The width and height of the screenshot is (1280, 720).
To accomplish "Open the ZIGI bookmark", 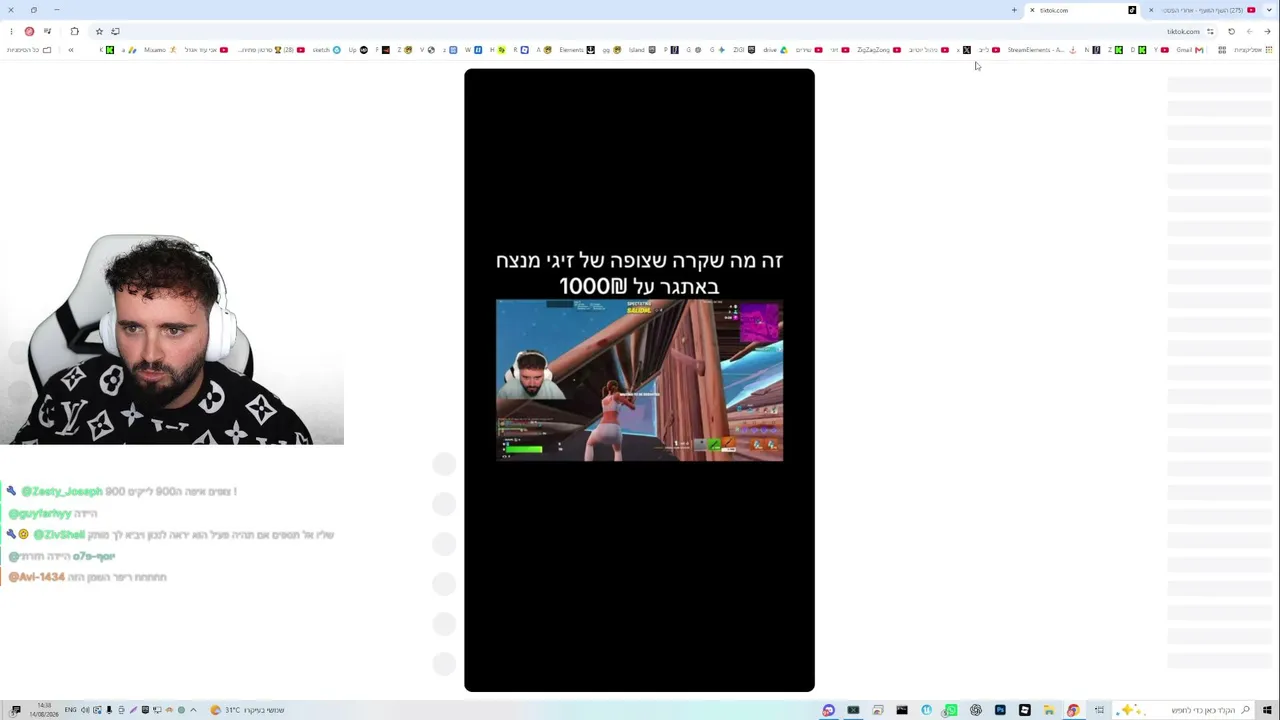I will (744, 50).
